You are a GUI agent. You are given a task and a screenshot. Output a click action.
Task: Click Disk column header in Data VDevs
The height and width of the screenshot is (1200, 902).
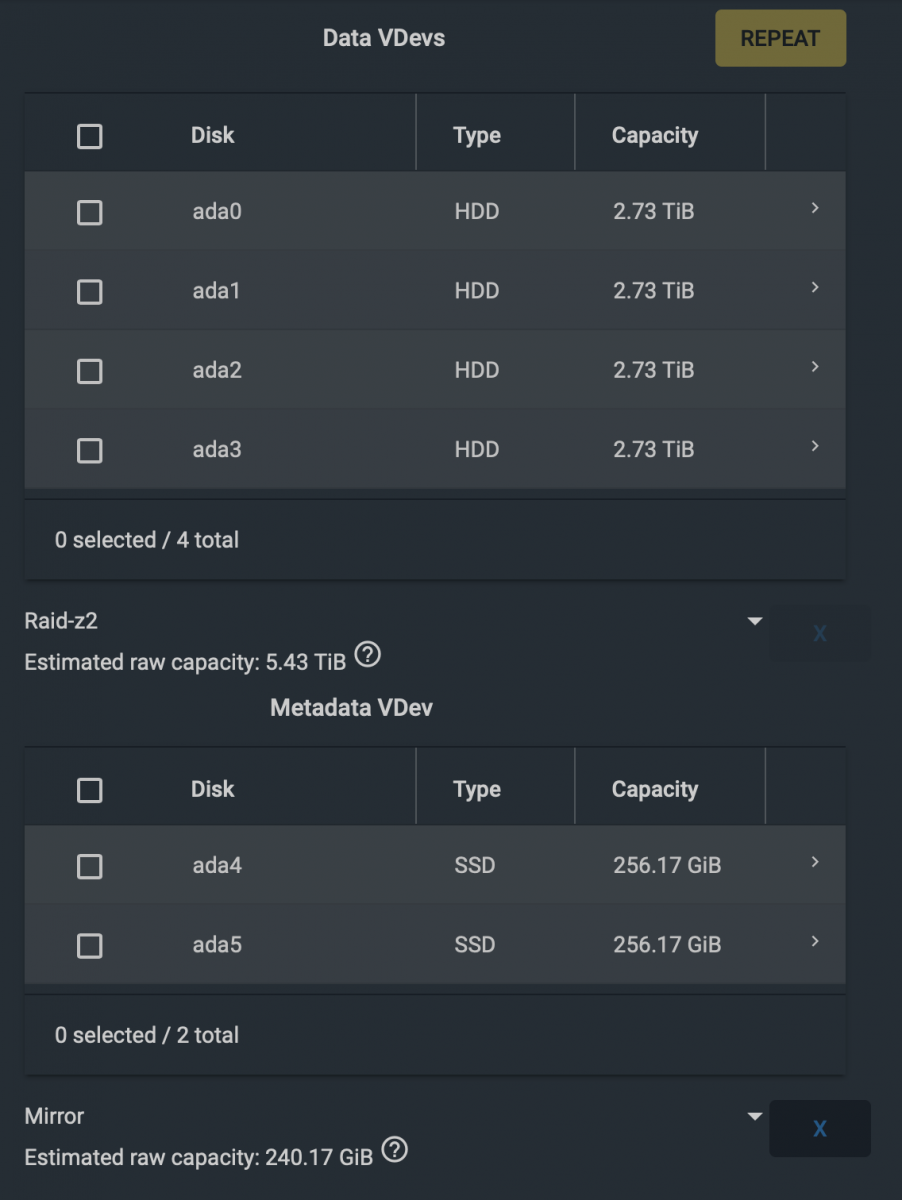pyautogui.click(x=213, y=136)
